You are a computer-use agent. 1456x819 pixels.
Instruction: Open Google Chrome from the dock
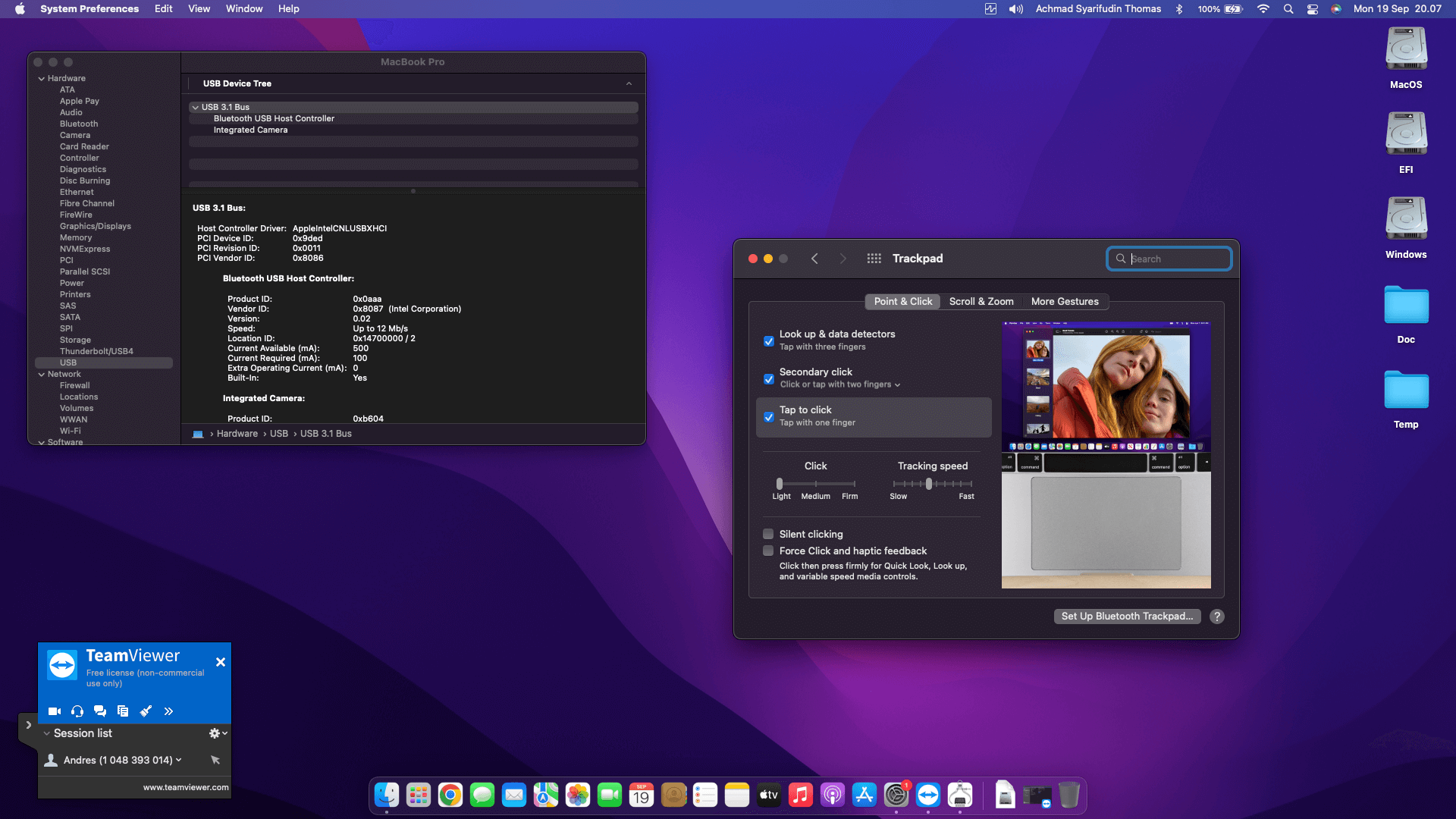pos(450,795)
